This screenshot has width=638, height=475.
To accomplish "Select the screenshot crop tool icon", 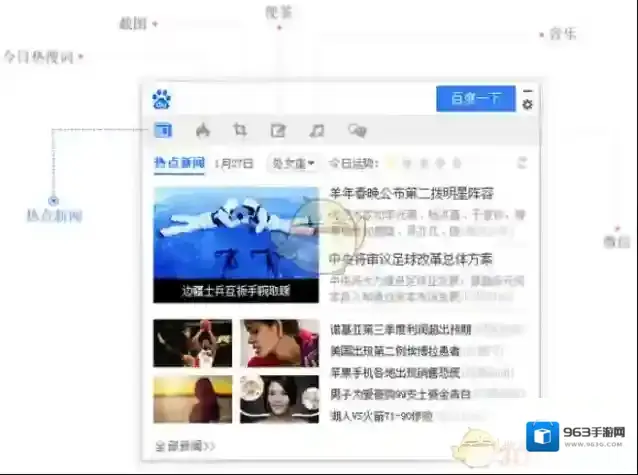I will (x=240, y=130).
